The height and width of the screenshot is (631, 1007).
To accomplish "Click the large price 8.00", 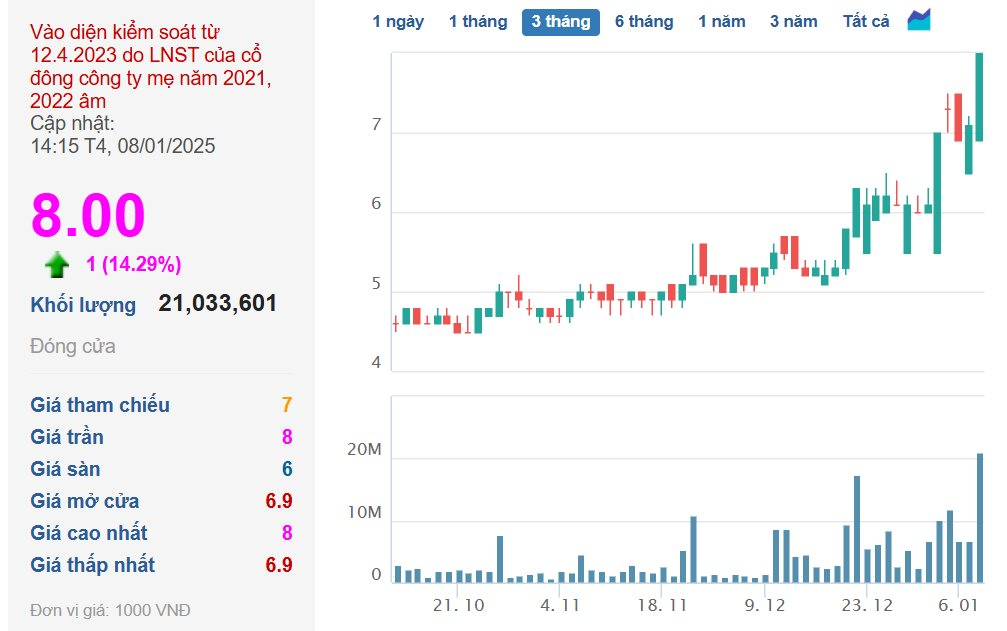I will [x=88, y=215].
